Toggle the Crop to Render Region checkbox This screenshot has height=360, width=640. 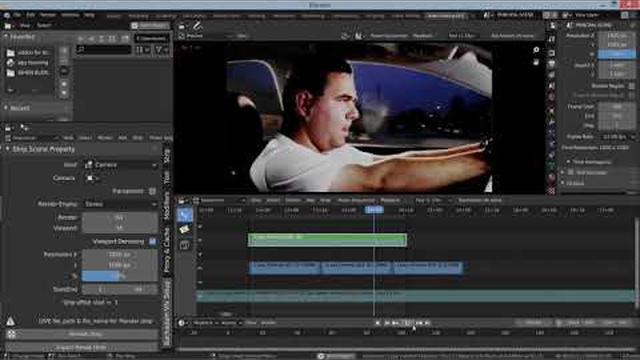click(x=631, y=95)
